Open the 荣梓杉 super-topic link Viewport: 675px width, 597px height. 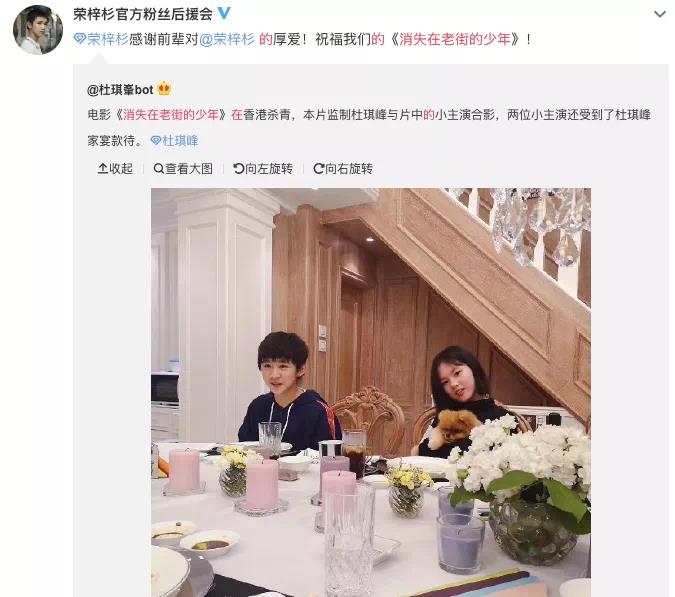[x=108, y=39]
